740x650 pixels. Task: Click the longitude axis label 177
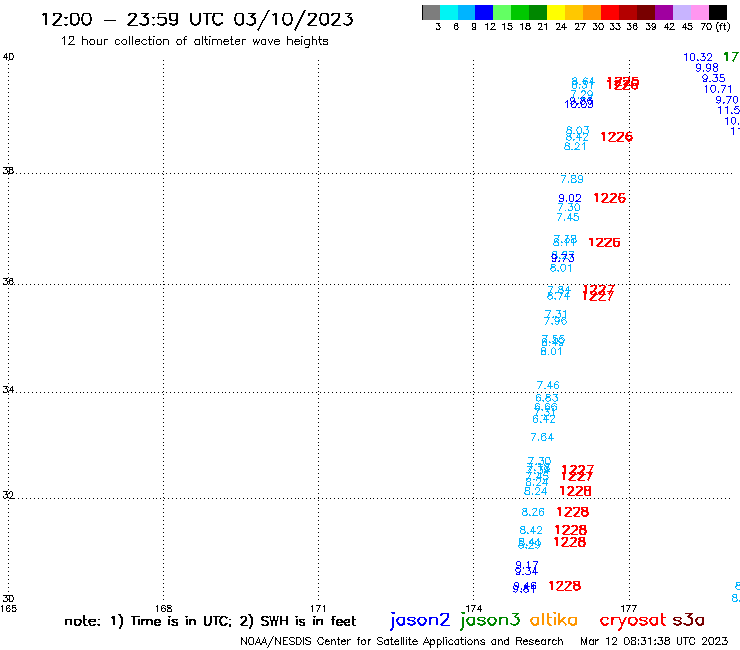pos(629,608)
